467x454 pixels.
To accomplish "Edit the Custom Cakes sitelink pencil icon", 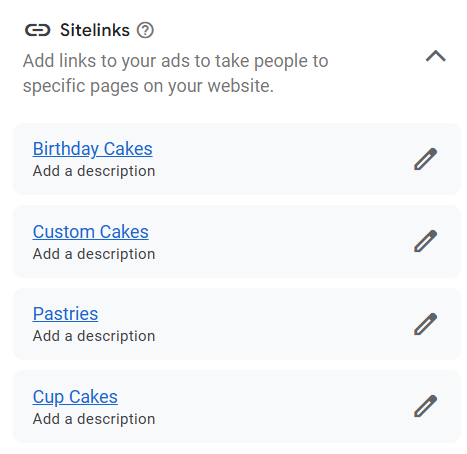I will click(425, 241).
